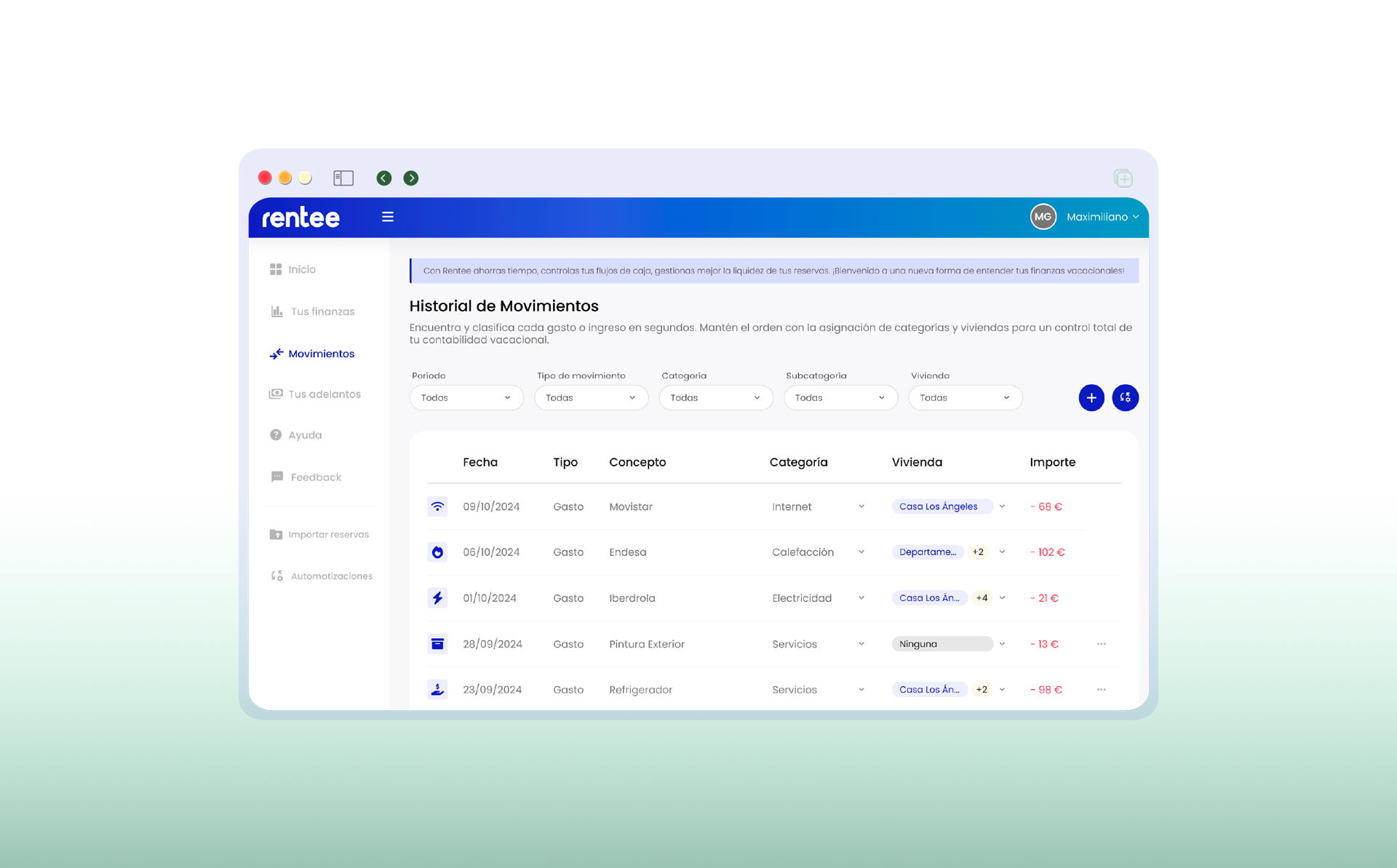Screen dimensions: 1397x868
Task: Open three-dots menu on Pintura Exterior row
Action: (x=1101, y=644)
